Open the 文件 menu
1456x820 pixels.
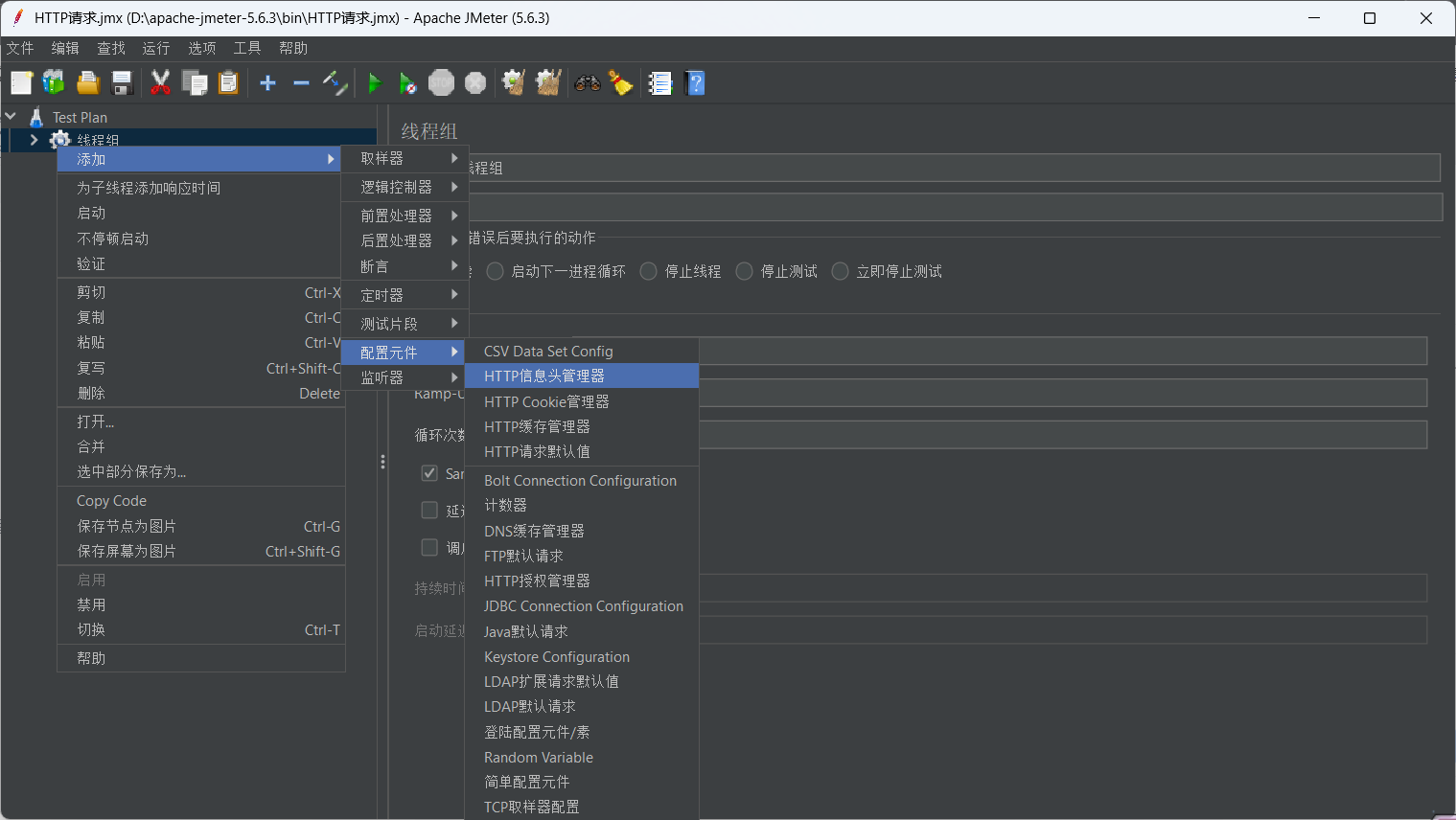pyautogui.click(x=20, y=48)
